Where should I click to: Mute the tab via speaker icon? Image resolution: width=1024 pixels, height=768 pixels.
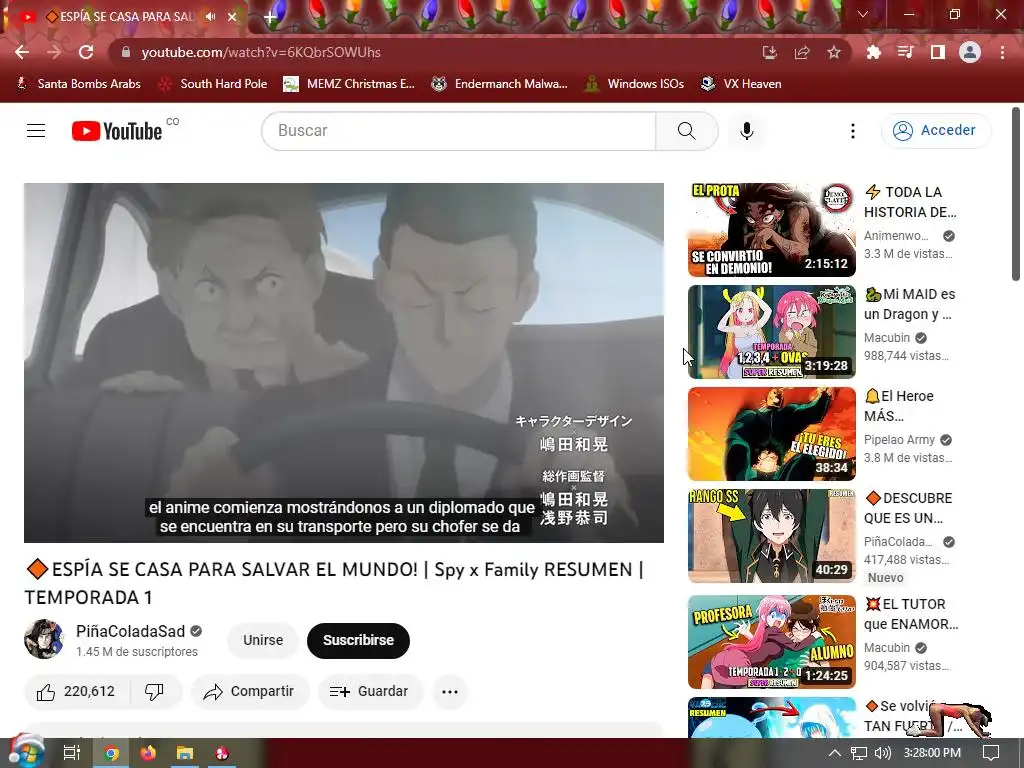tap(210, 17)
